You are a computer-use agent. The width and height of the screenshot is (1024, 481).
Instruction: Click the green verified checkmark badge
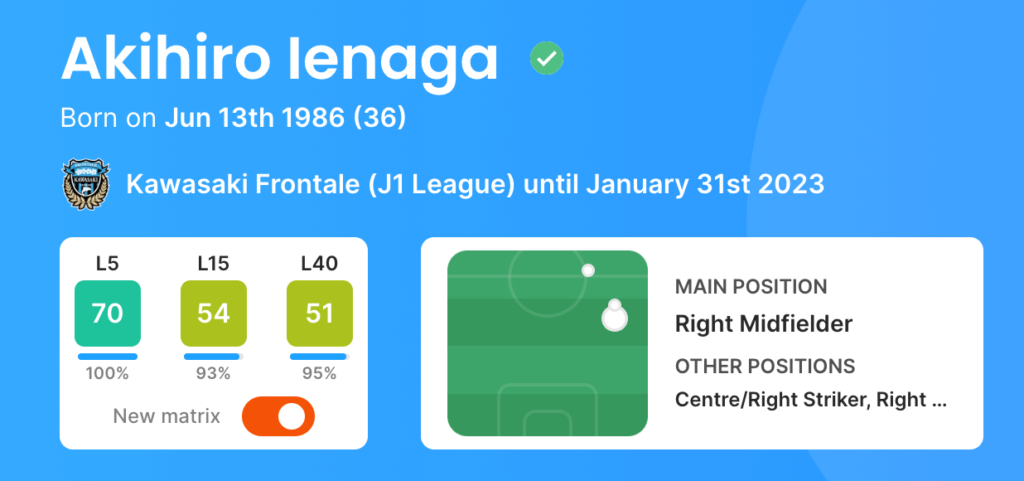point(546,60)
